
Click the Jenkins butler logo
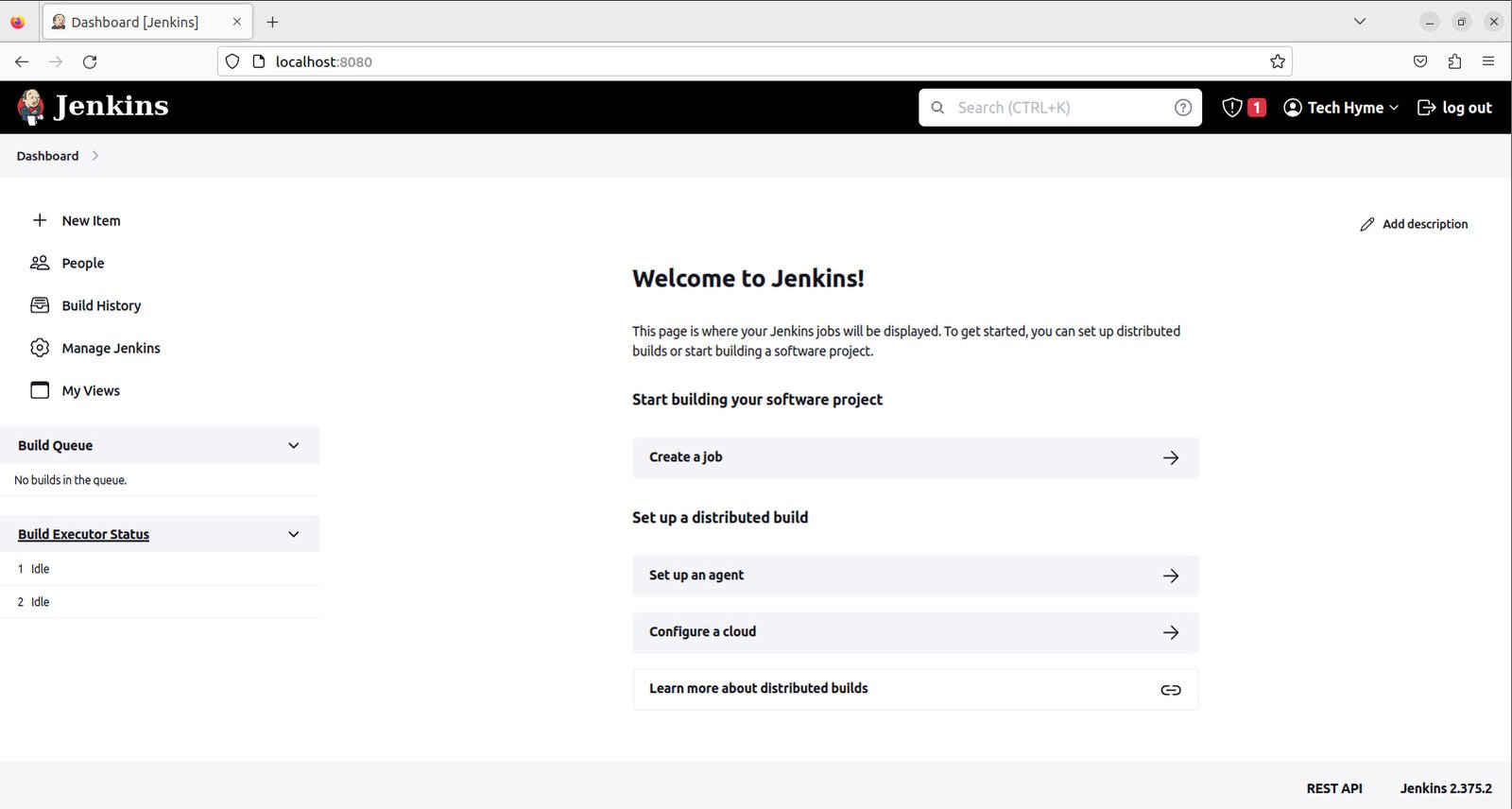pos(31,107)
